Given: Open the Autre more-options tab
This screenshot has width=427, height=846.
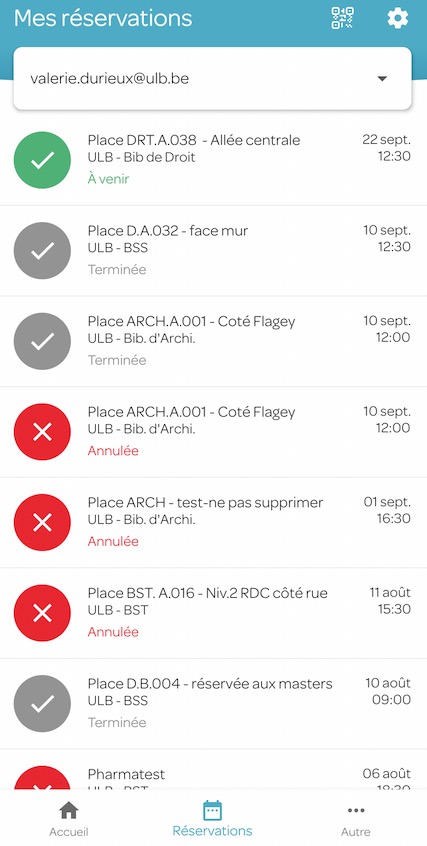Looking at the screenshot, I should (356, 818).
